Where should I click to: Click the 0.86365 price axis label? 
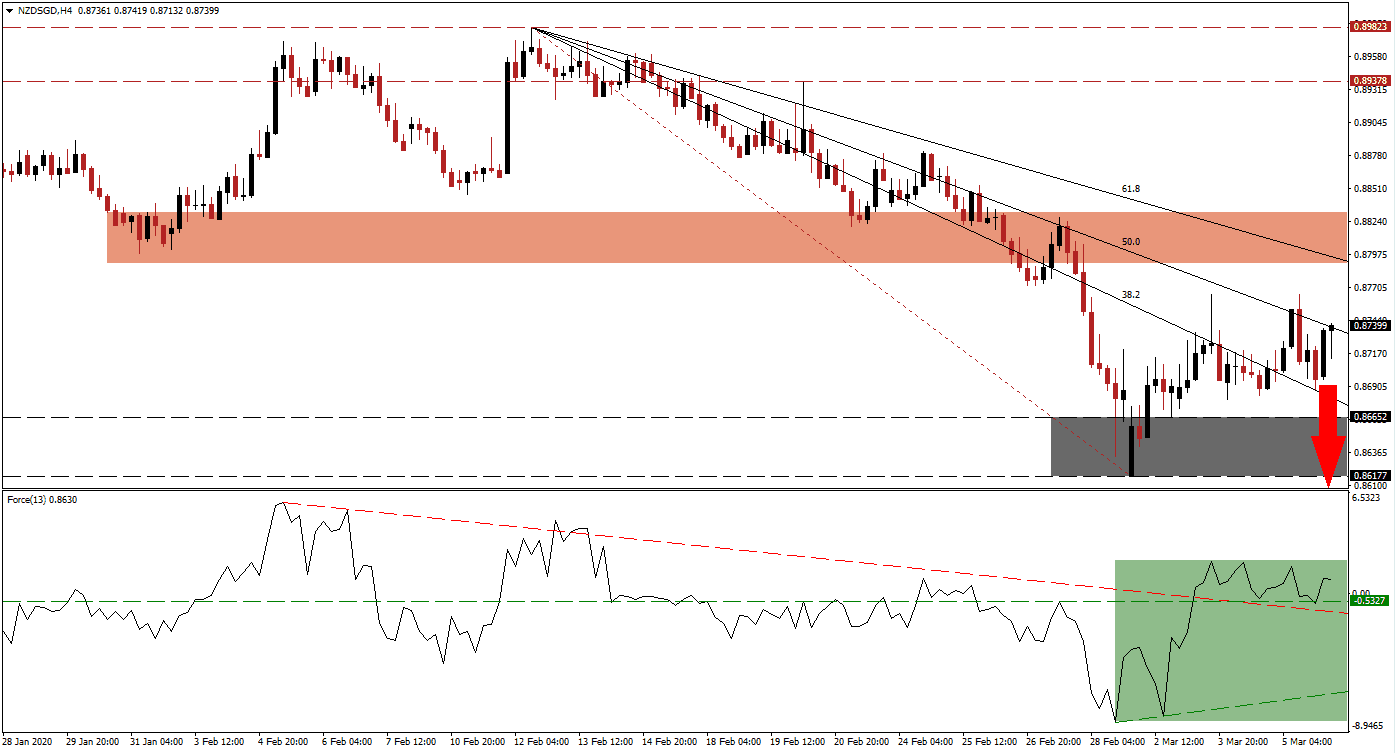pyautogui.click(x=1368, y=453)
